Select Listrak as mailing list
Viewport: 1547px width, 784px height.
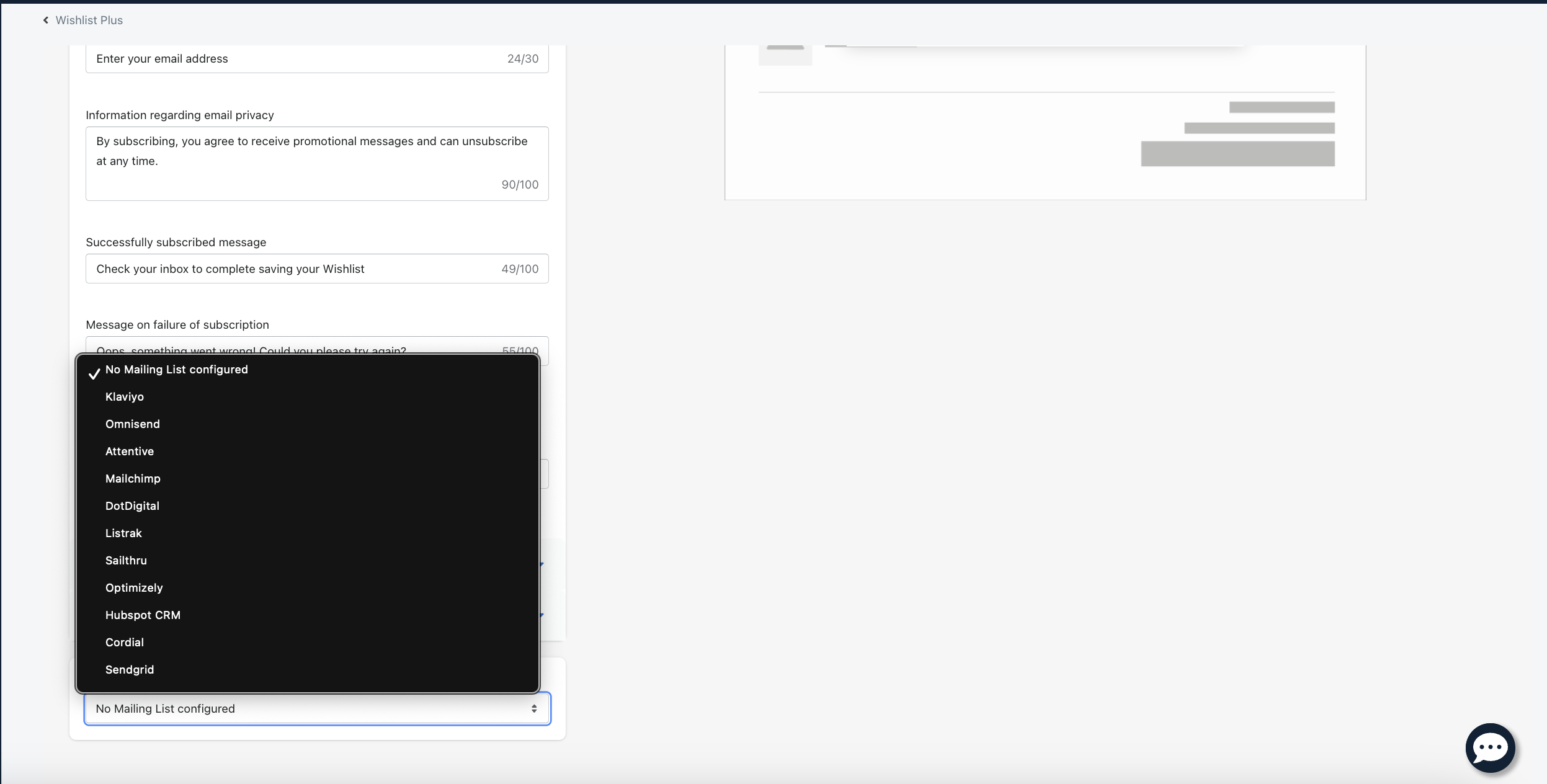[x=123, y=533]
